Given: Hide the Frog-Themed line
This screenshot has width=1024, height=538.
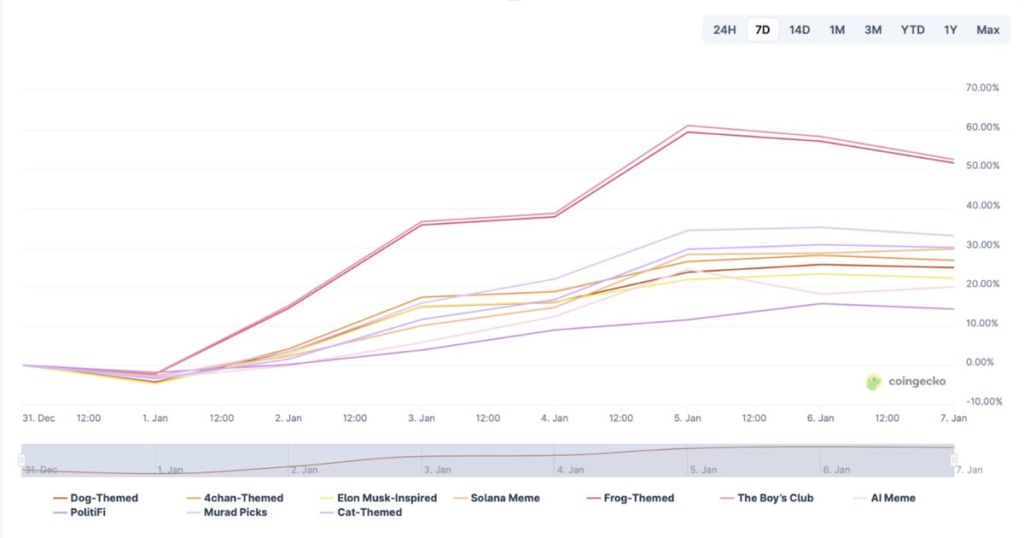Looking at the screenshot, I should (x=634, y=498).
